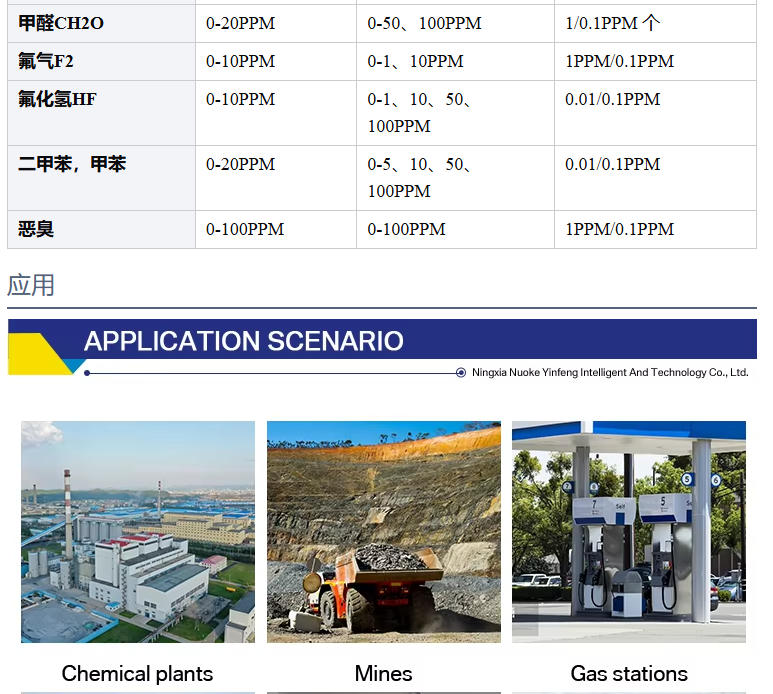The height and width of the screenshot is (694, 773).
Task: Click the Ningxia Nuoke Yinfeng company text
Action: click(x=610, y=372)
